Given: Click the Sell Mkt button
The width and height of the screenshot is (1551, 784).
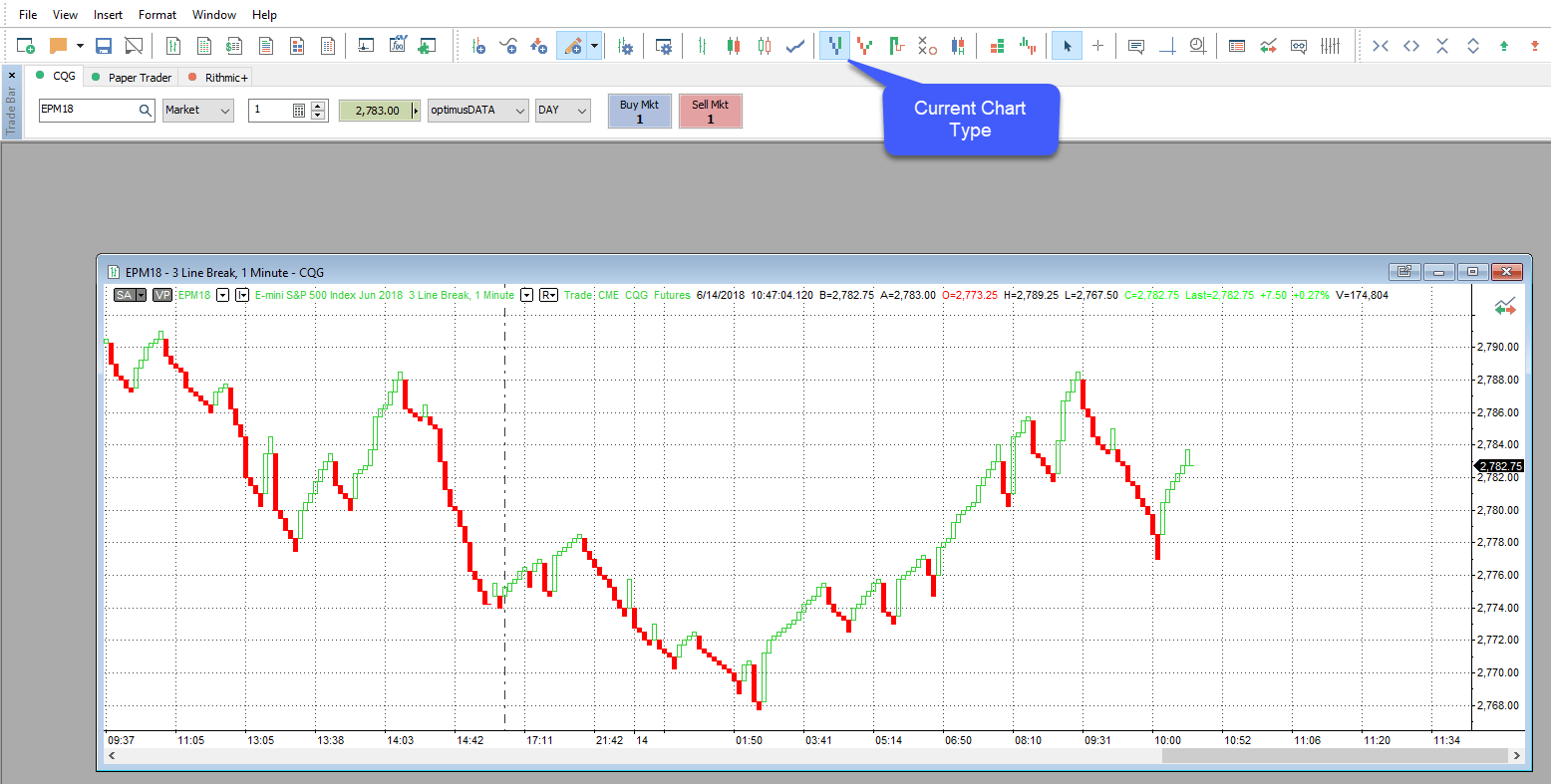Looking at the screenshot, I should pos(711,112).
